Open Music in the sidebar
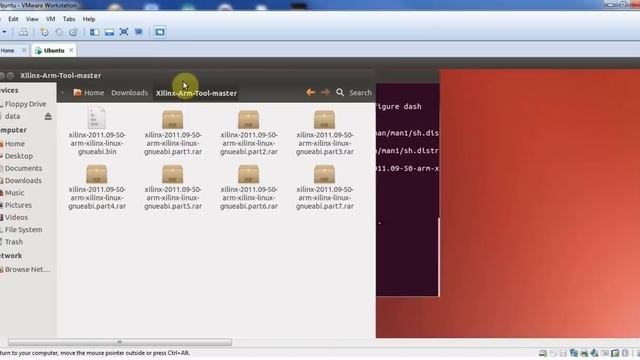 pos(14,193)
